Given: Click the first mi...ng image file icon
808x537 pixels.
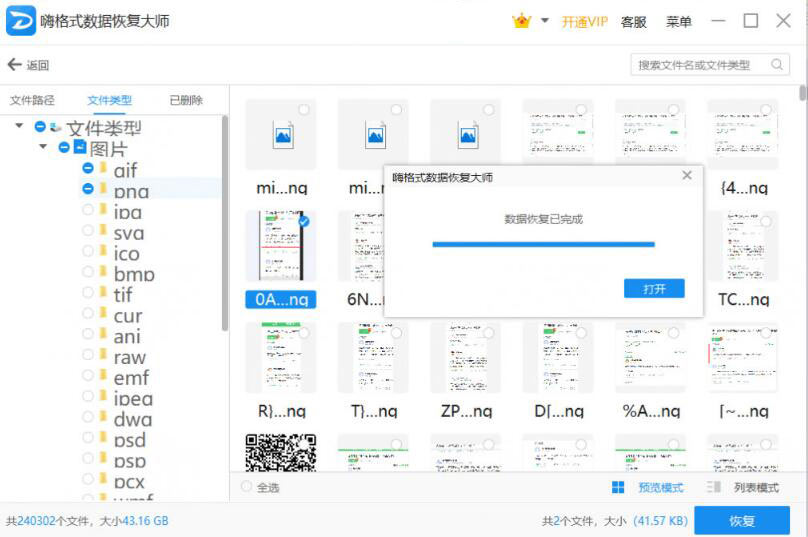Looking at the screenshot, I should coord(283,136).
